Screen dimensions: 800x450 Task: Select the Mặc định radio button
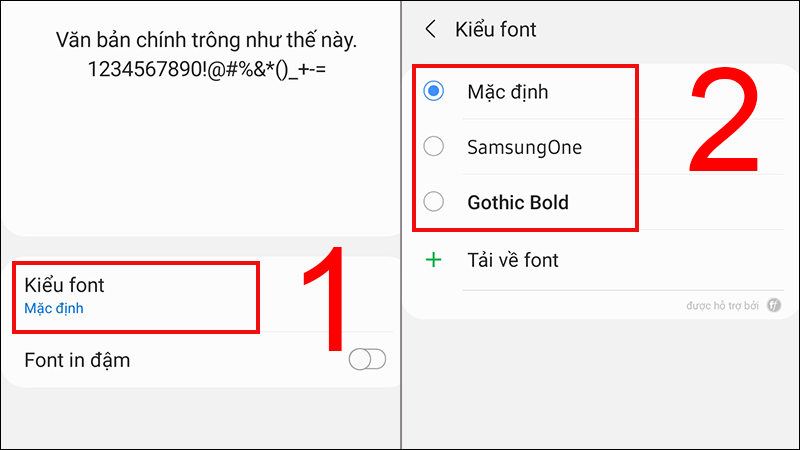(x=434, y=92)
